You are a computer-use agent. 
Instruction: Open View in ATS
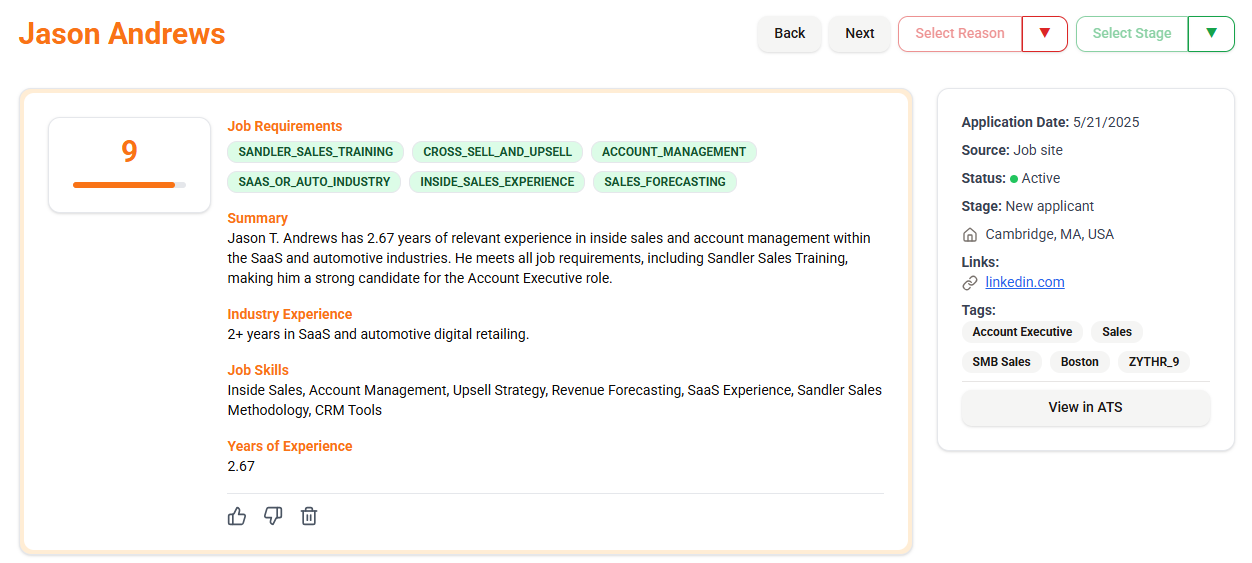[x=1085, y=407]
